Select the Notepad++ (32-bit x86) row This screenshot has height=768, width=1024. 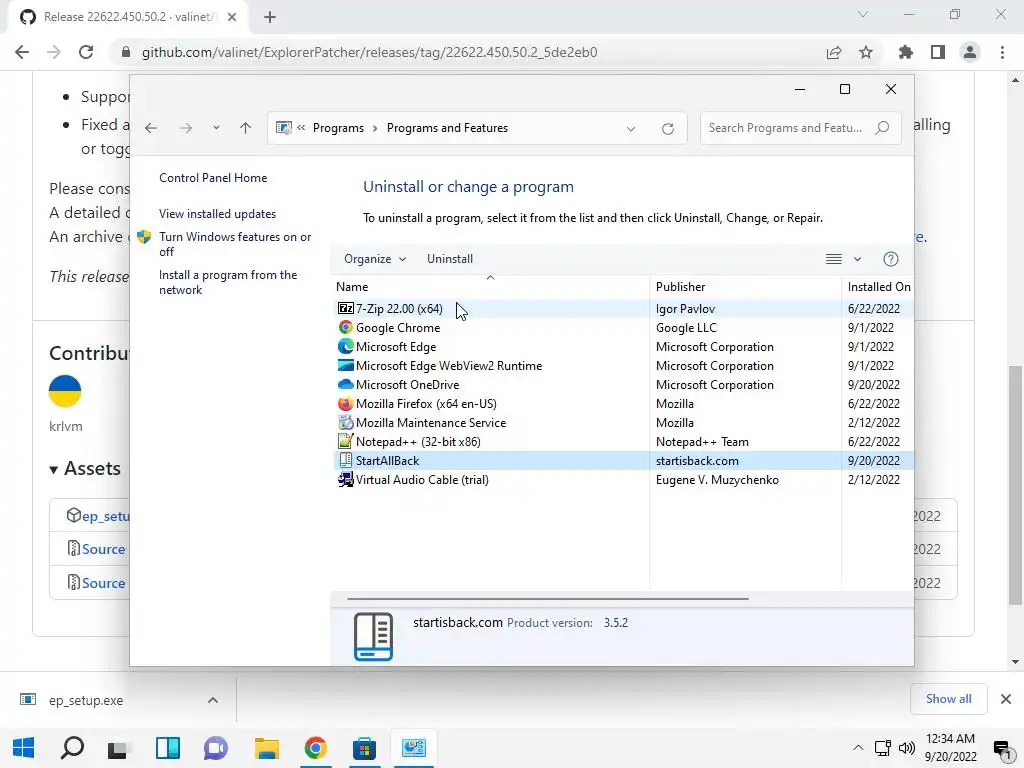[622, 441]
